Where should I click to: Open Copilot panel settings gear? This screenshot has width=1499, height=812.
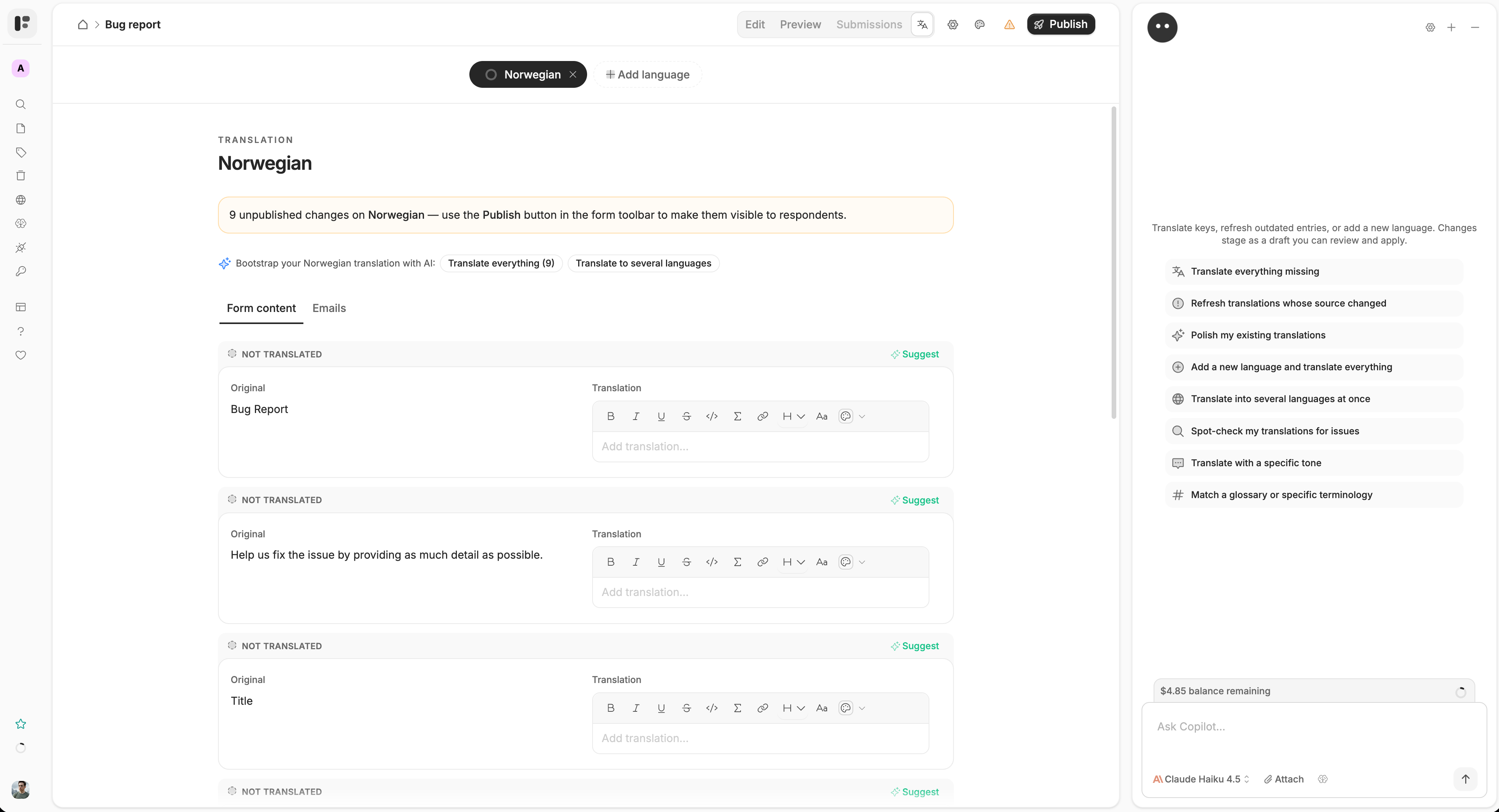(1430, 27)
